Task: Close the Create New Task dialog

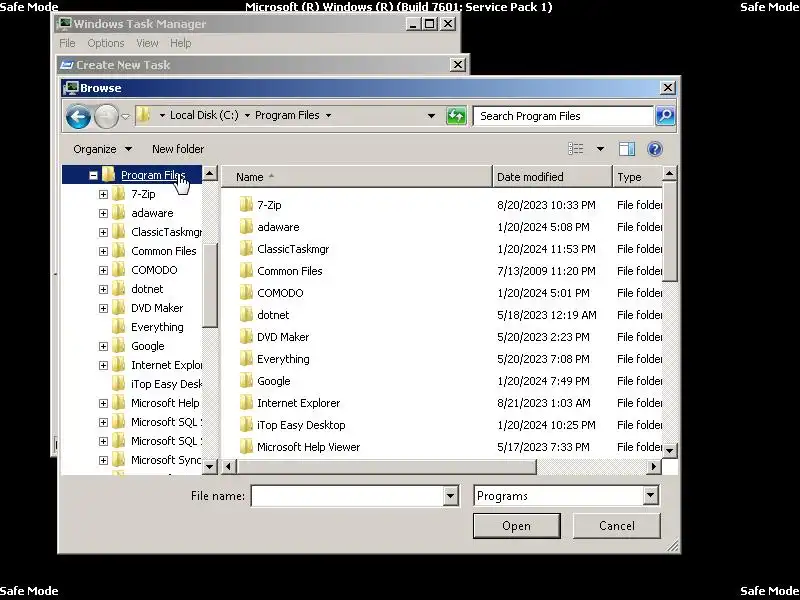Action: click(458, 65)
